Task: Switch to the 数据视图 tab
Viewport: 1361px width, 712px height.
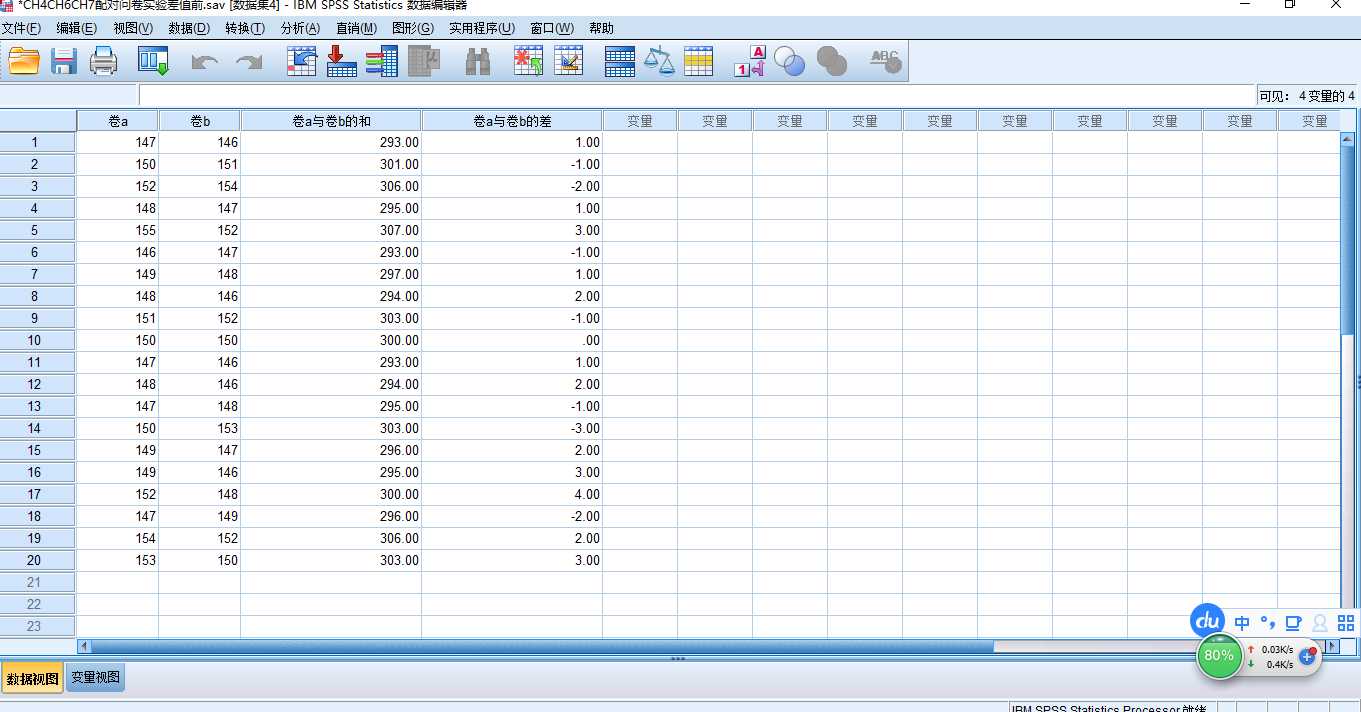Action: click(x=32, y=678)
